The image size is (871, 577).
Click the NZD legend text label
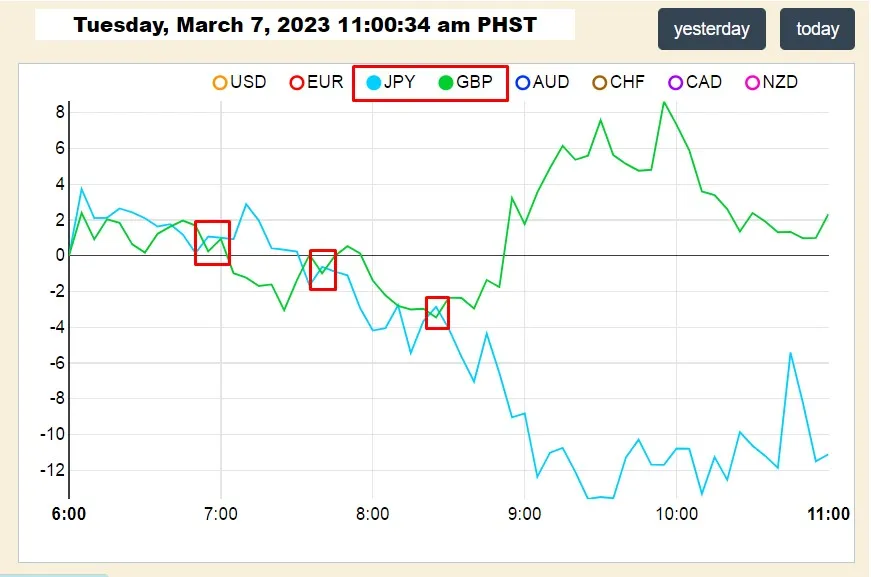point(780,82)
